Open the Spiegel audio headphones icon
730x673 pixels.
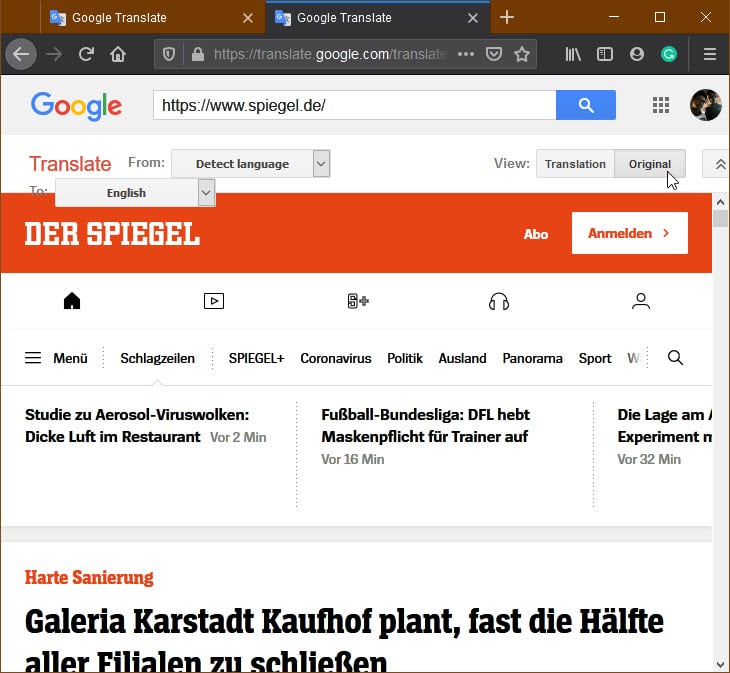tap(499, 301)
